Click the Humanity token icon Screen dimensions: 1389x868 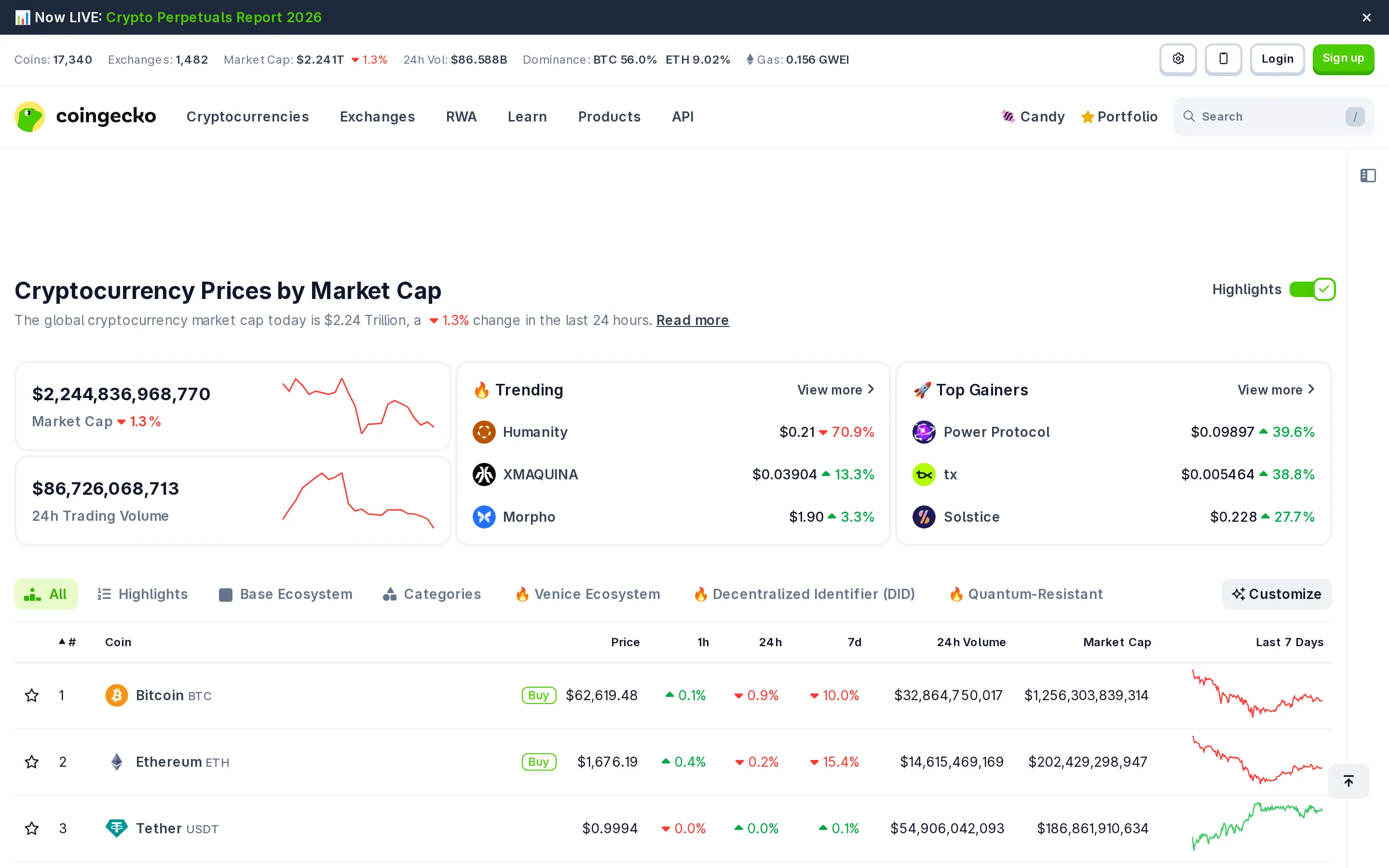tap(484, 432)
